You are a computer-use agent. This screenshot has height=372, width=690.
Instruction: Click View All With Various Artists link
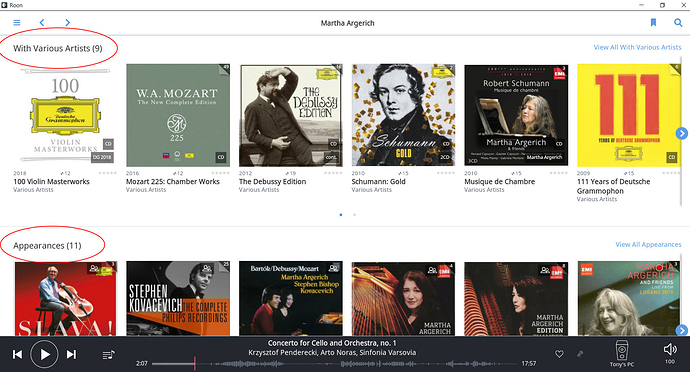637,47
